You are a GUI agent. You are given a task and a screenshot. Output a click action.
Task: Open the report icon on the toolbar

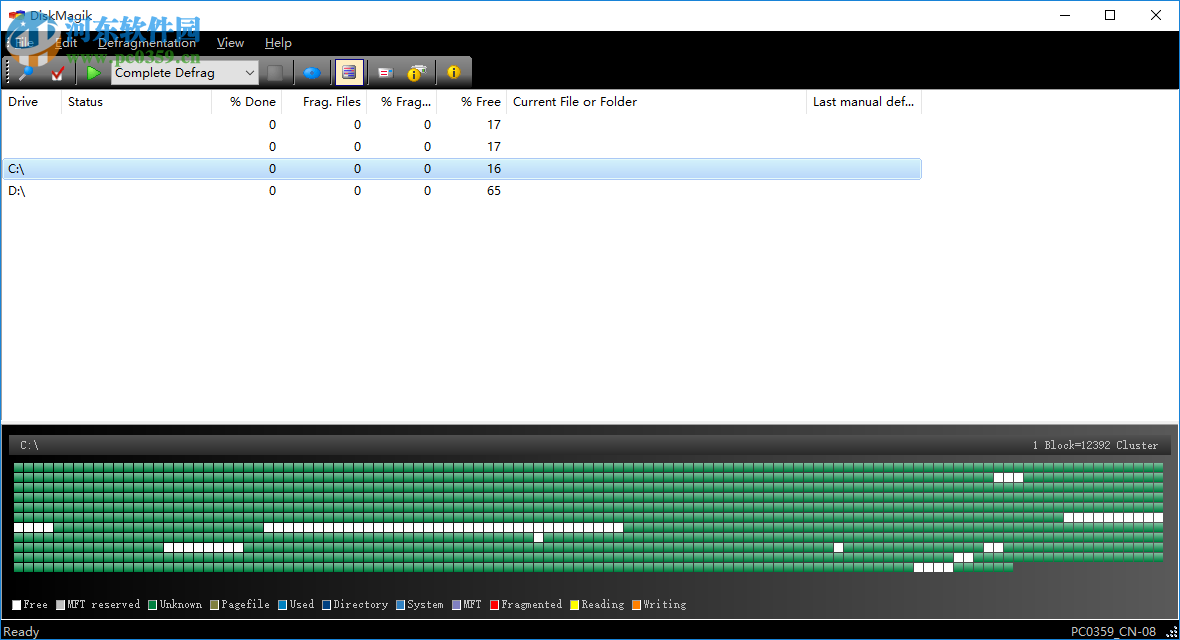pos(384,72)
